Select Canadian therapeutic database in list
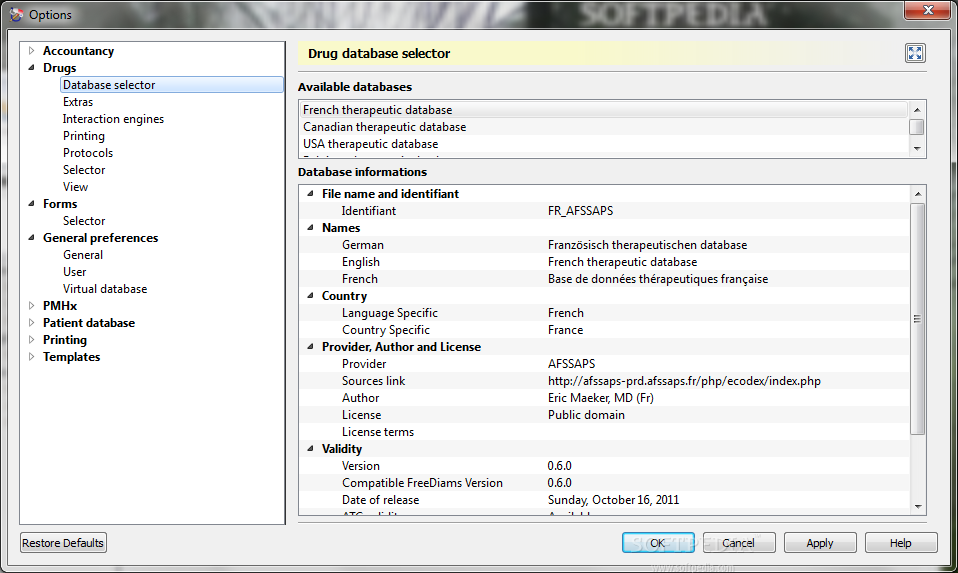This screenshot has height=573, width=958. [x=604, y=127]
